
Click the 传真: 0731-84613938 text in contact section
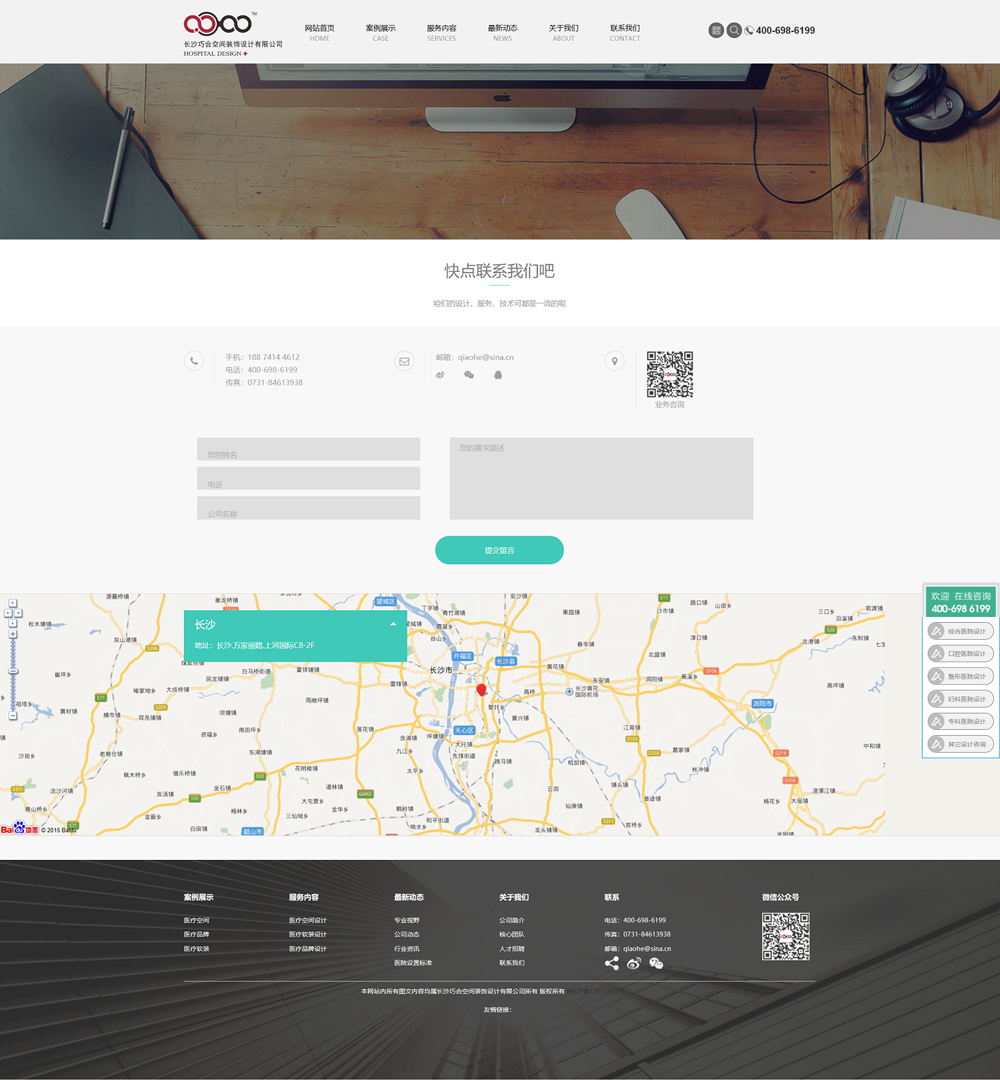pos(264,382)
